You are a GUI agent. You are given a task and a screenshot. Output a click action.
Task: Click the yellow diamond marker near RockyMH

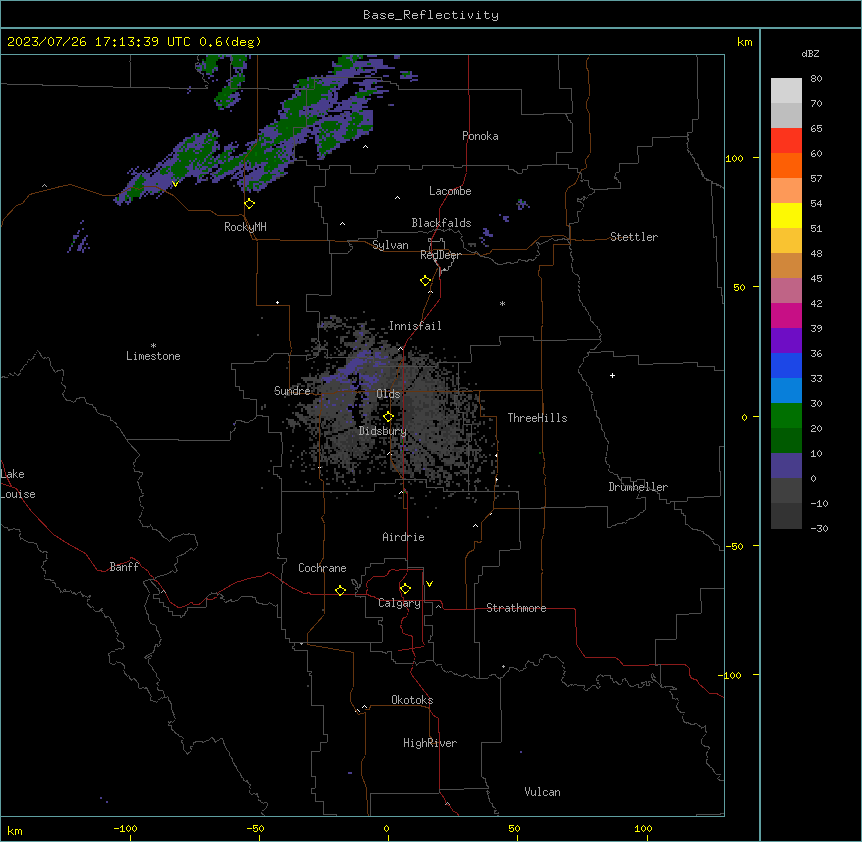tap(250, 204)
